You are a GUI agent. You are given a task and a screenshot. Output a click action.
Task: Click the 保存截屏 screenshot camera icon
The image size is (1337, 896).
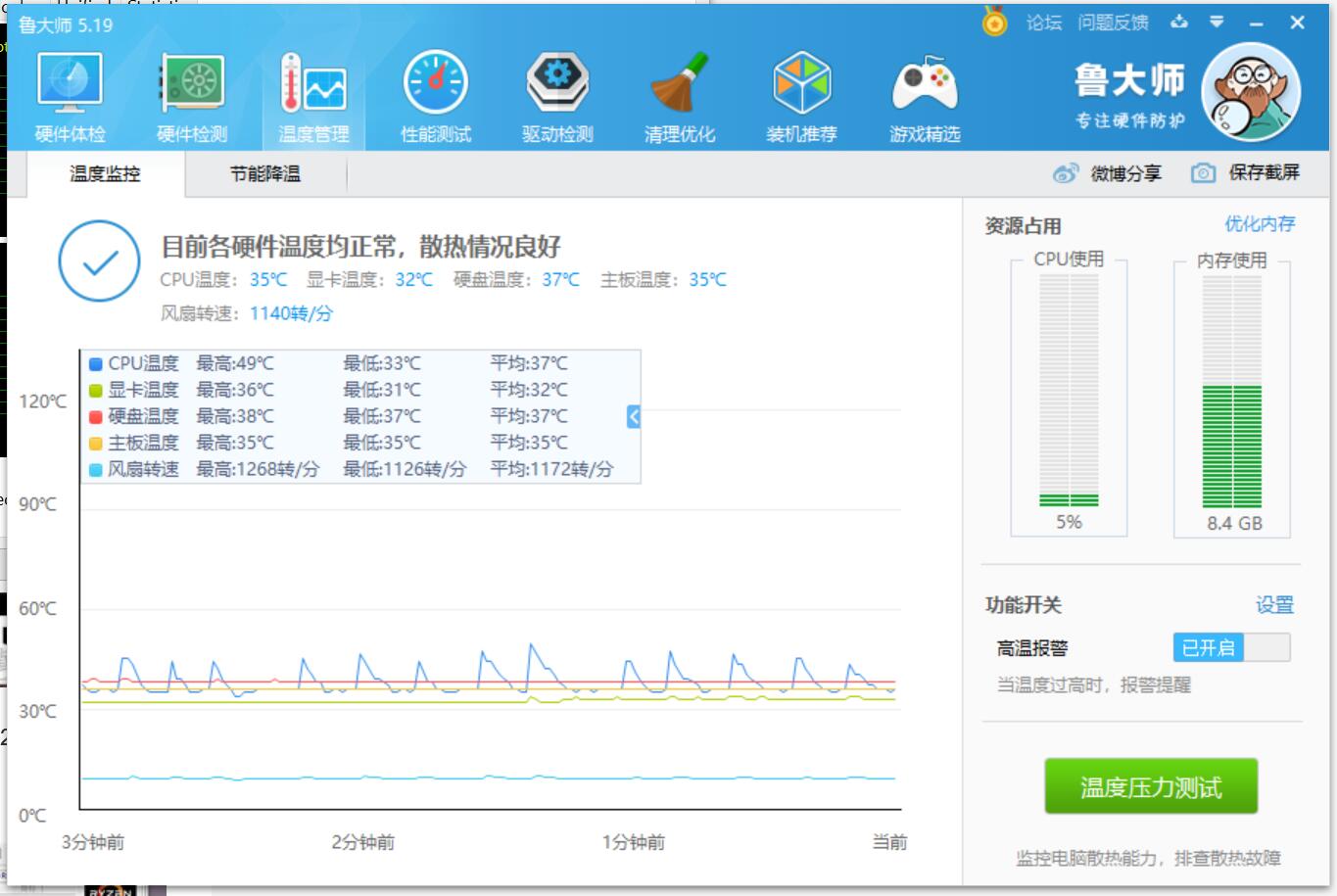click(1201, 173)
